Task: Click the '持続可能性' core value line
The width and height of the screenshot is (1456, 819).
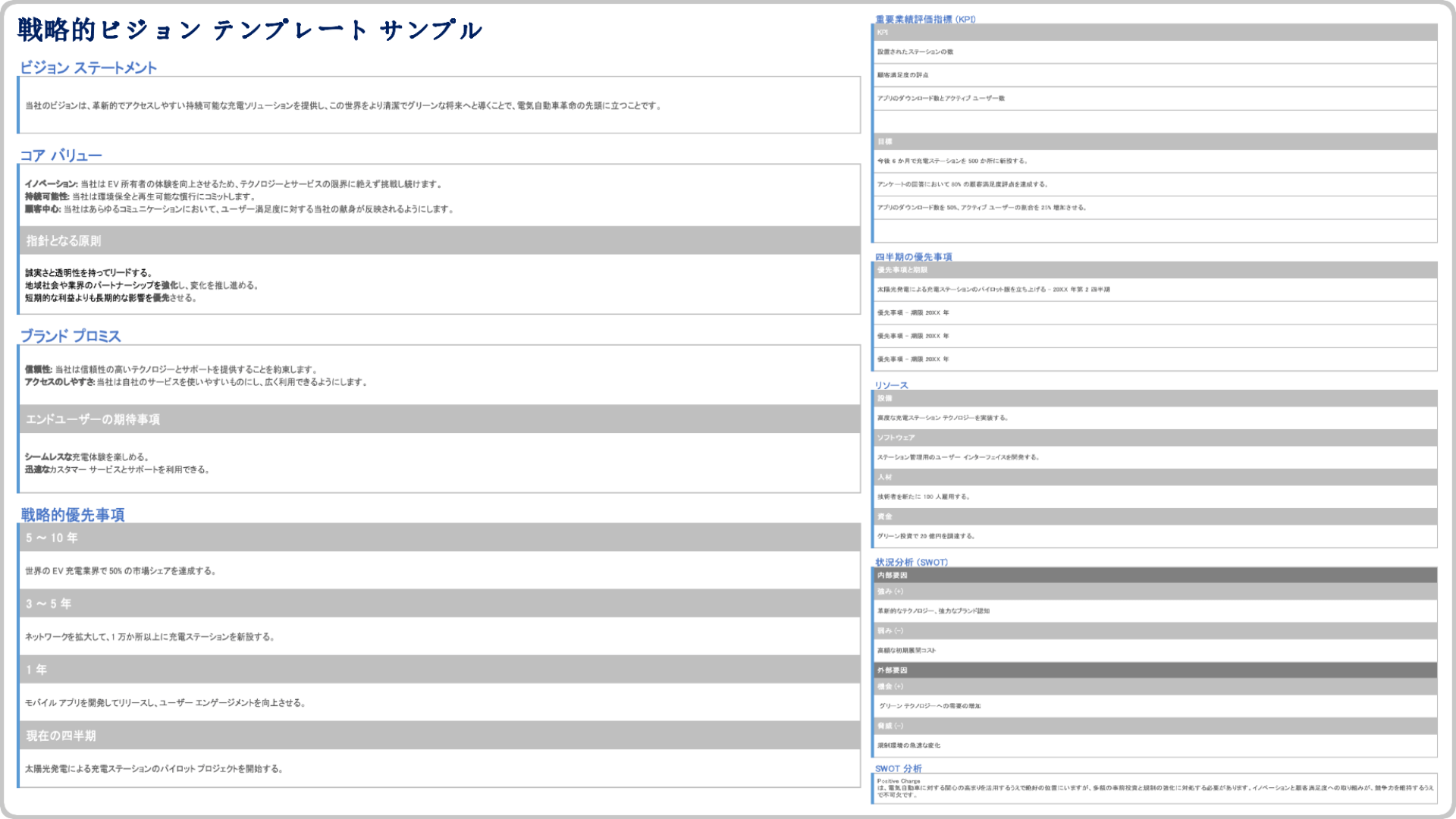Action: coord(141,196)
